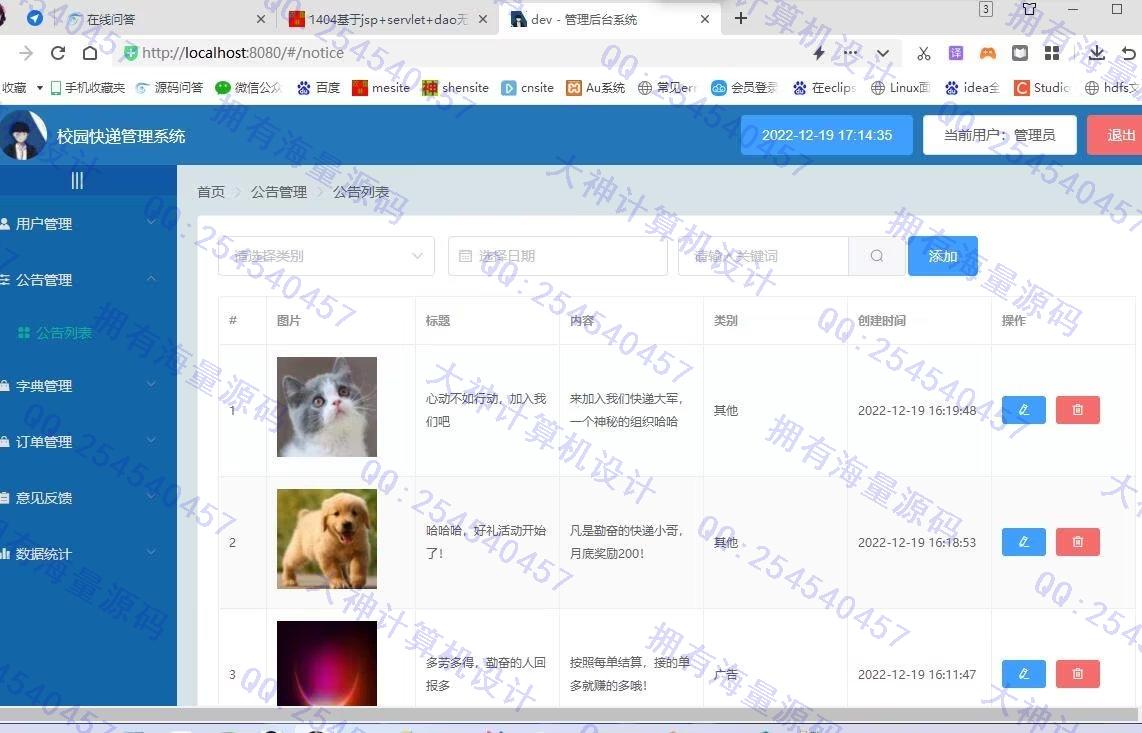Expand 用户管理 sidebar menu

click(x=80, y=224)
